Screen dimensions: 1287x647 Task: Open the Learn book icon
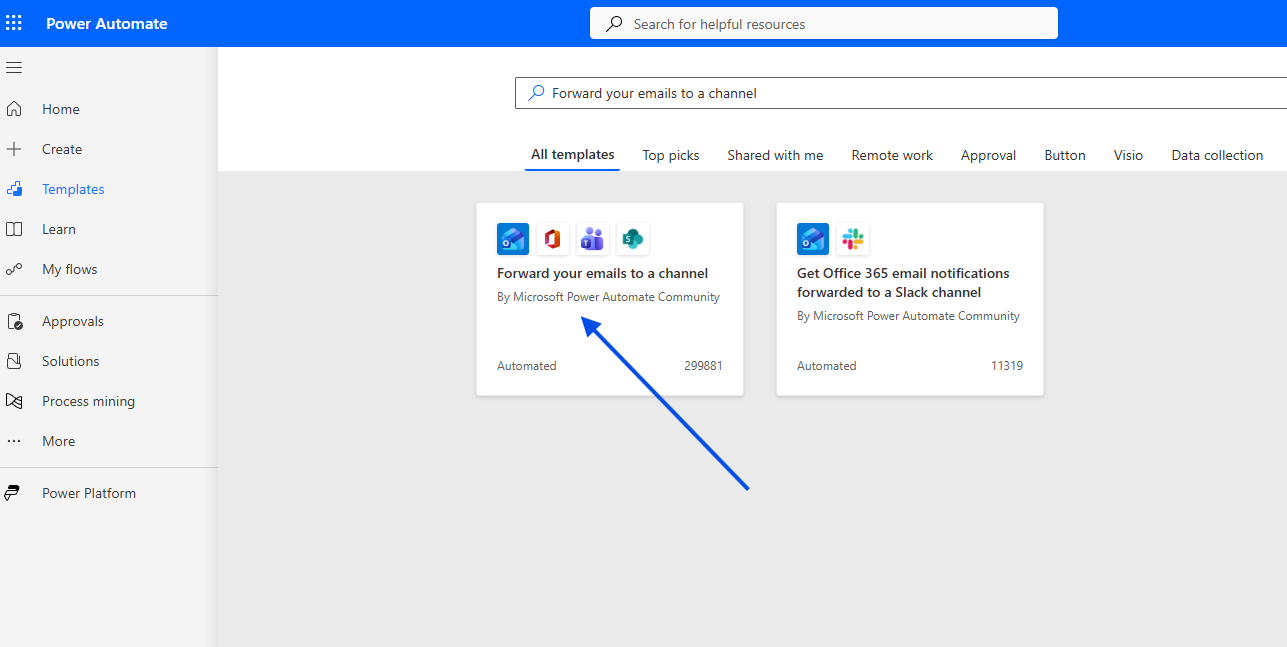coord(14,229)
